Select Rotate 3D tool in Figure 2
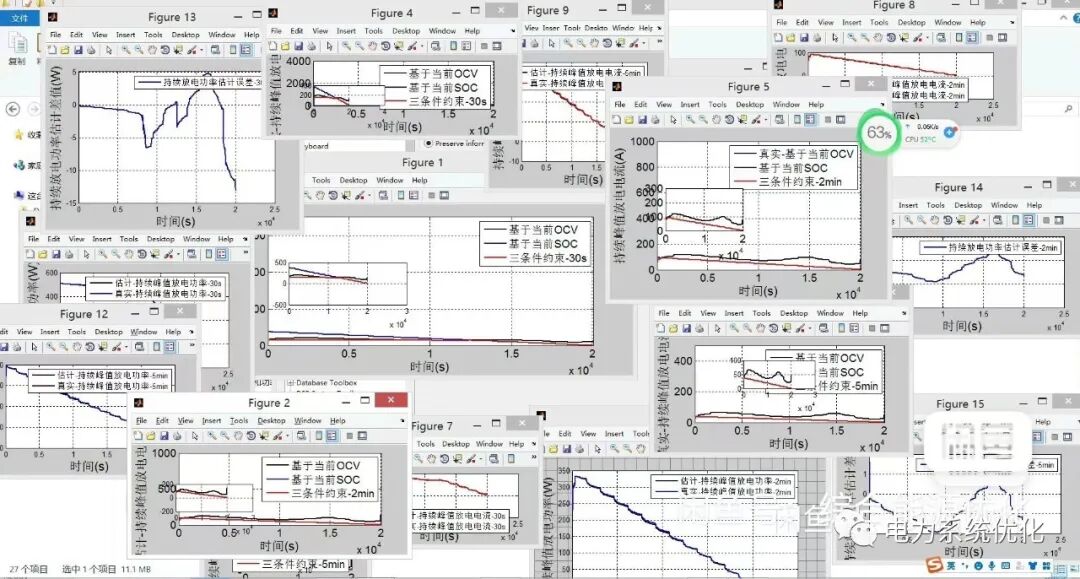1080x579 pixels. (251, 436)
